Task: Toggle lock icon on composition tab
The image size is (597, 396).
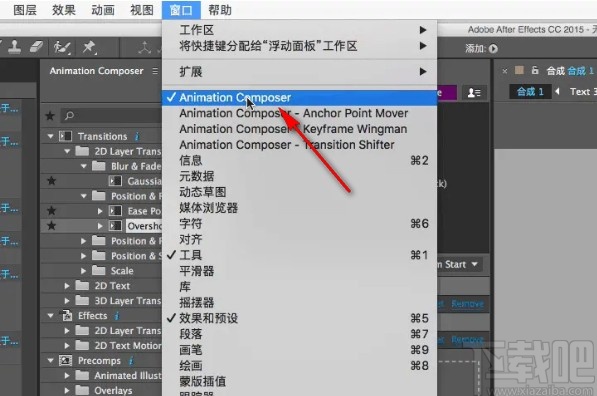Action: (x=535, y=70)
